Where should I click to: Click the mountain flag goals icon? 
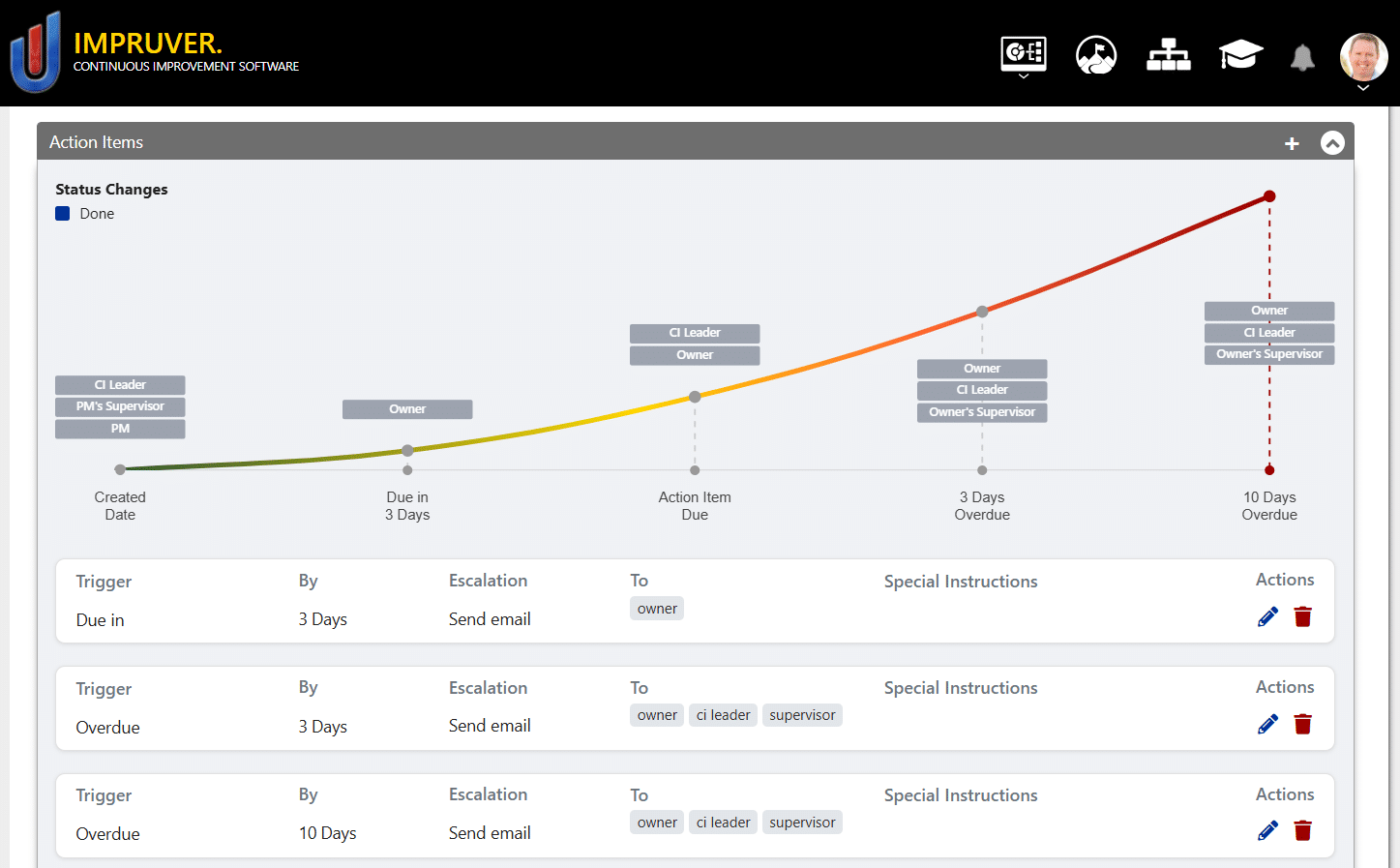click(1095, 55)
